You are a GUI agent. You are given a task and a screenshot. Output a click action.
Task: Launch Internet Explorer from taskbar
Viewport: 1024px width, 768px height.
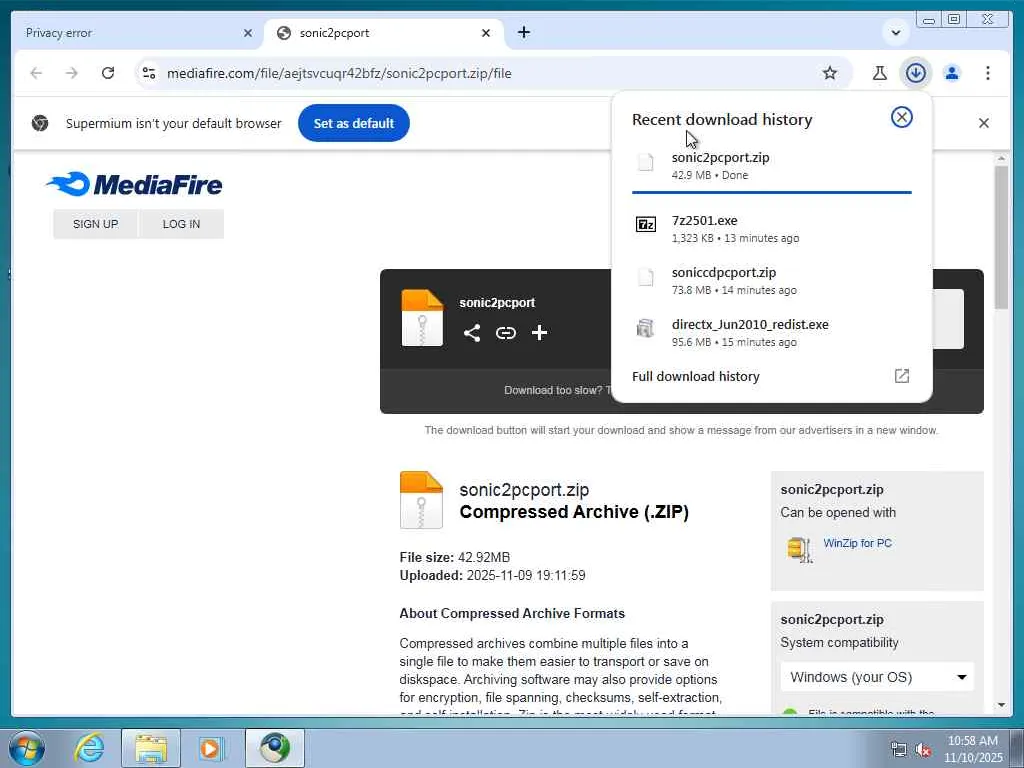[89, 748]
